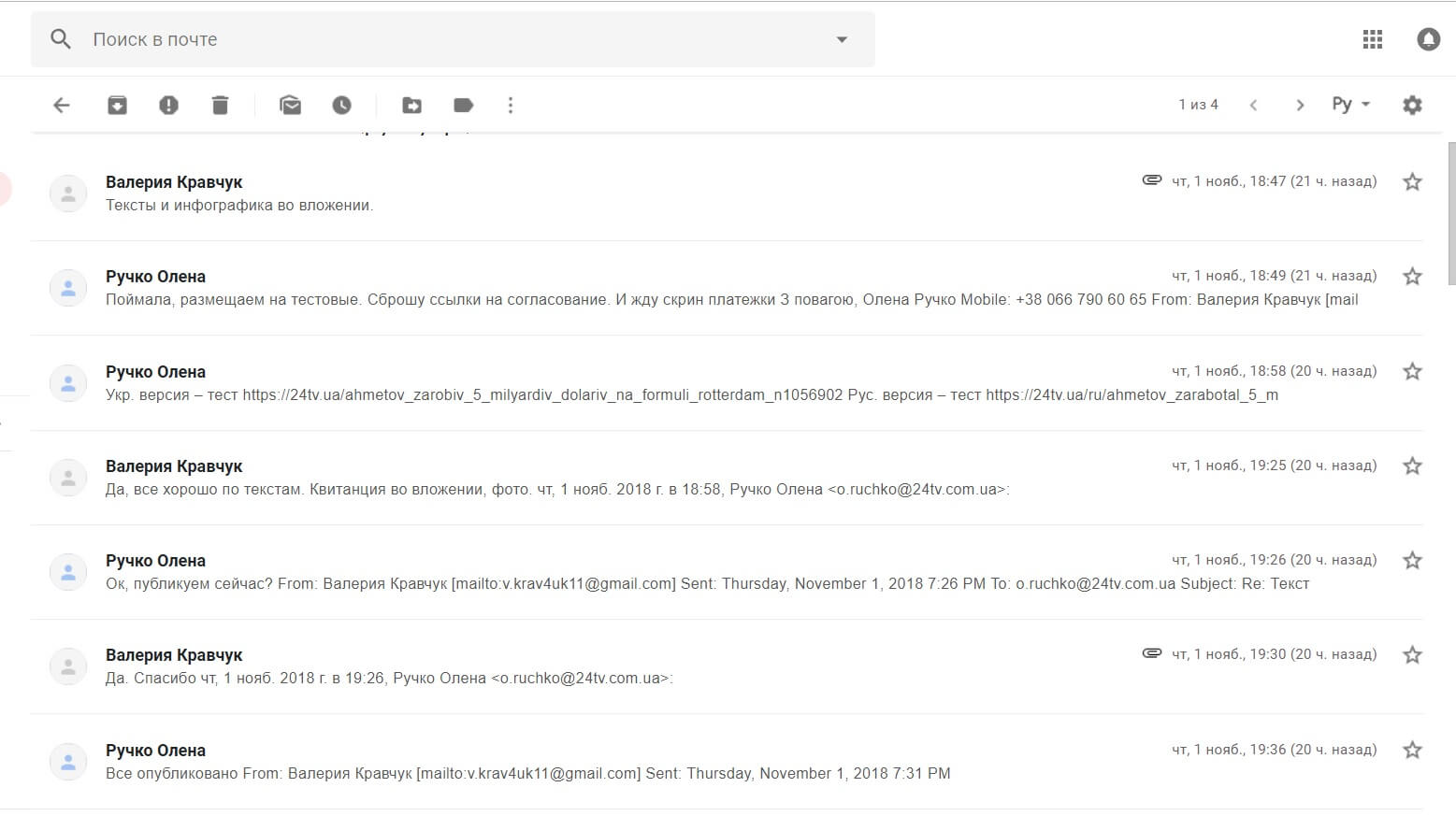
Task: Click the back arrow to return to inbox
Action: (x=62, y=106)
